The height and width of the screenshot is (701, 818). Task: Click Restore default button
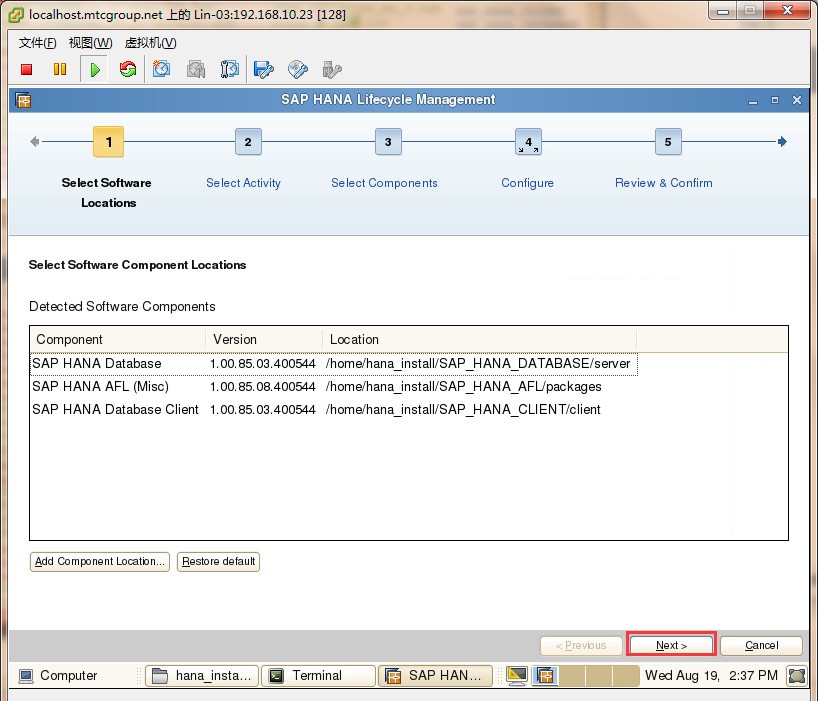219,561
